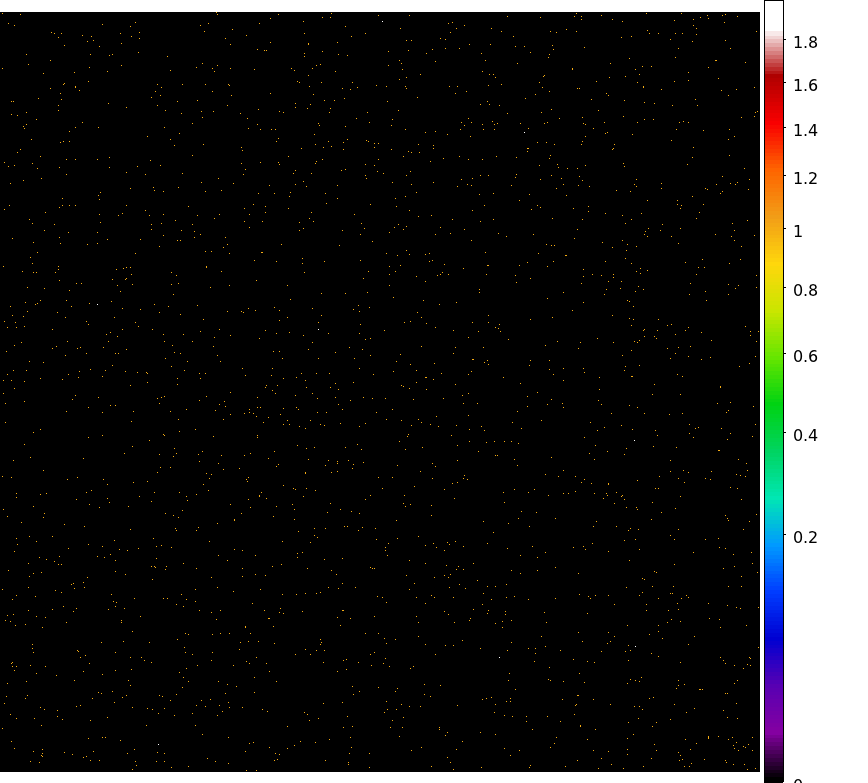Click the orange colorbar band at 1.2

pyautogui.click(x=774, y=178)
